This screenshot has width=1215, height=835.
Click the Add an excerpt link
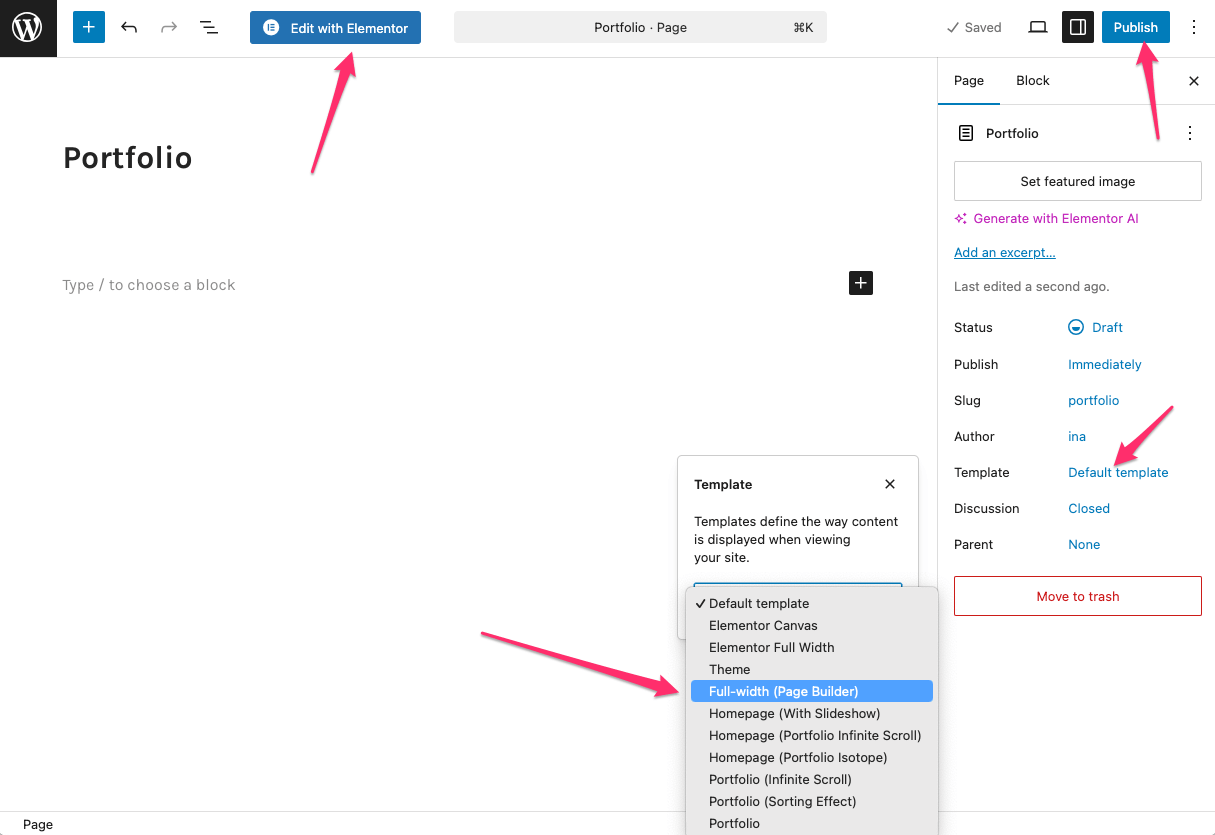point(1004,252)
